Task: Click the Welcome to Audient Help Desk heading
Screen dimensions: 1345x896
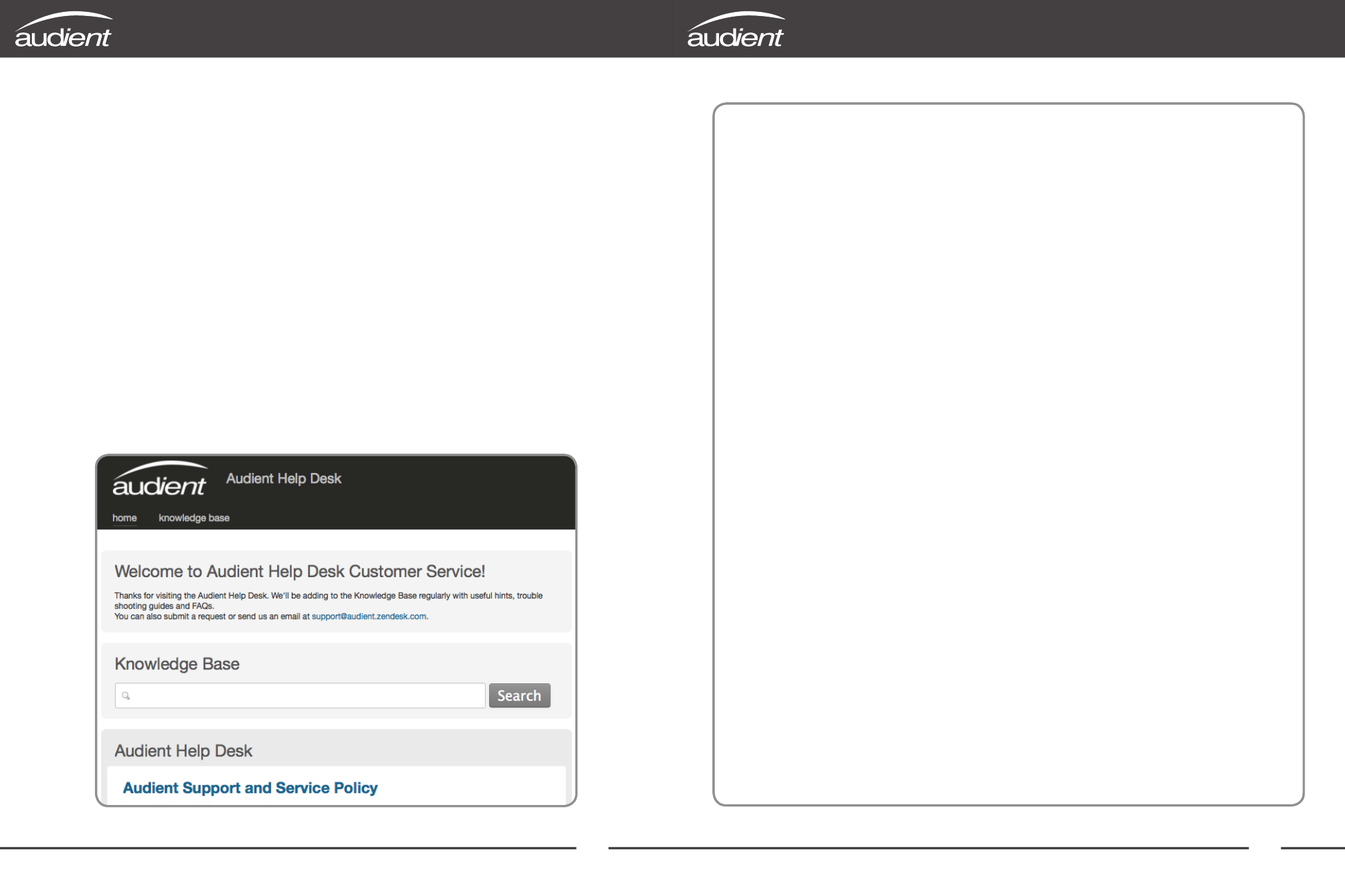Action: [x=300, y=571]
